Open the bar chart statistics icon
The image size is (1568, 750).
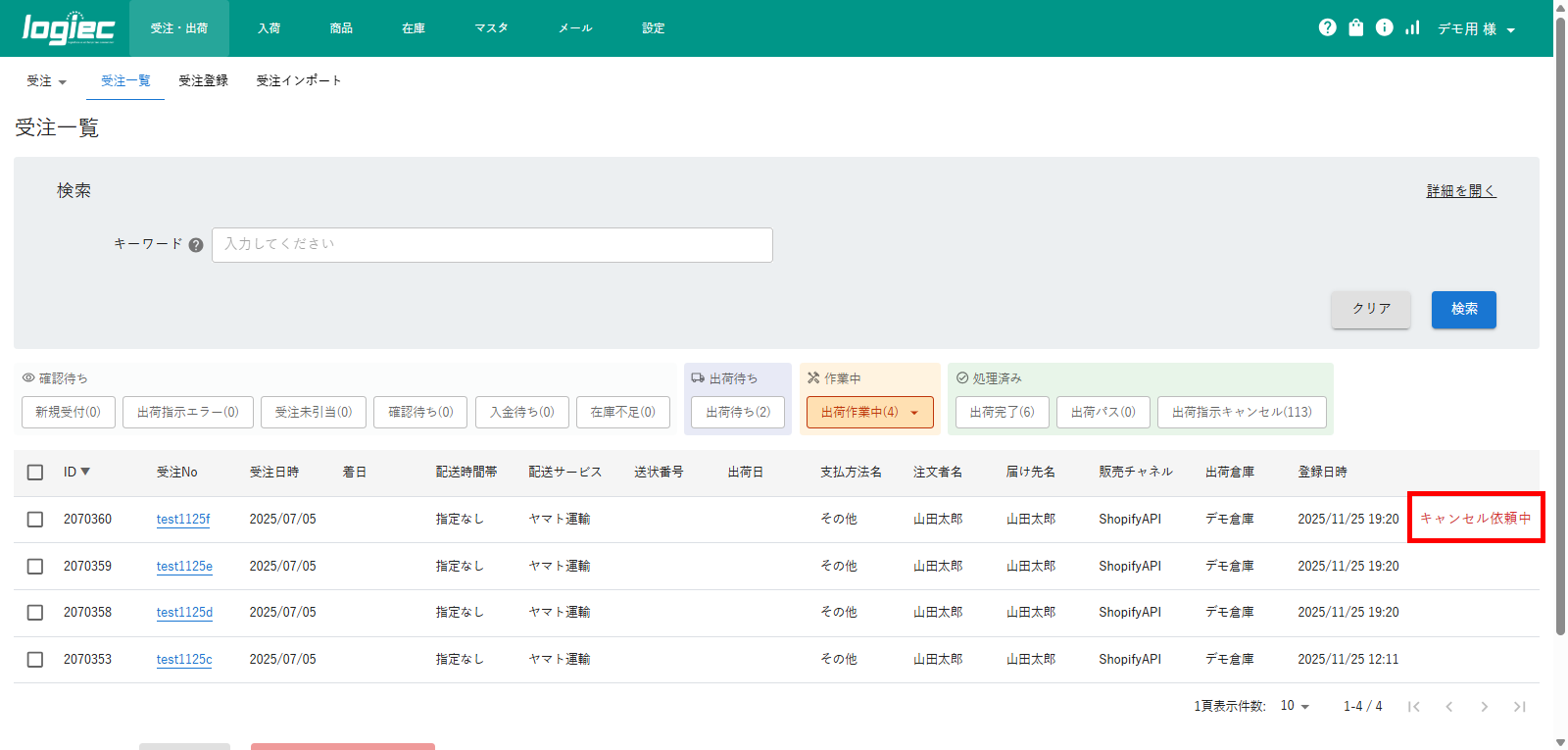pos(1412,27)
